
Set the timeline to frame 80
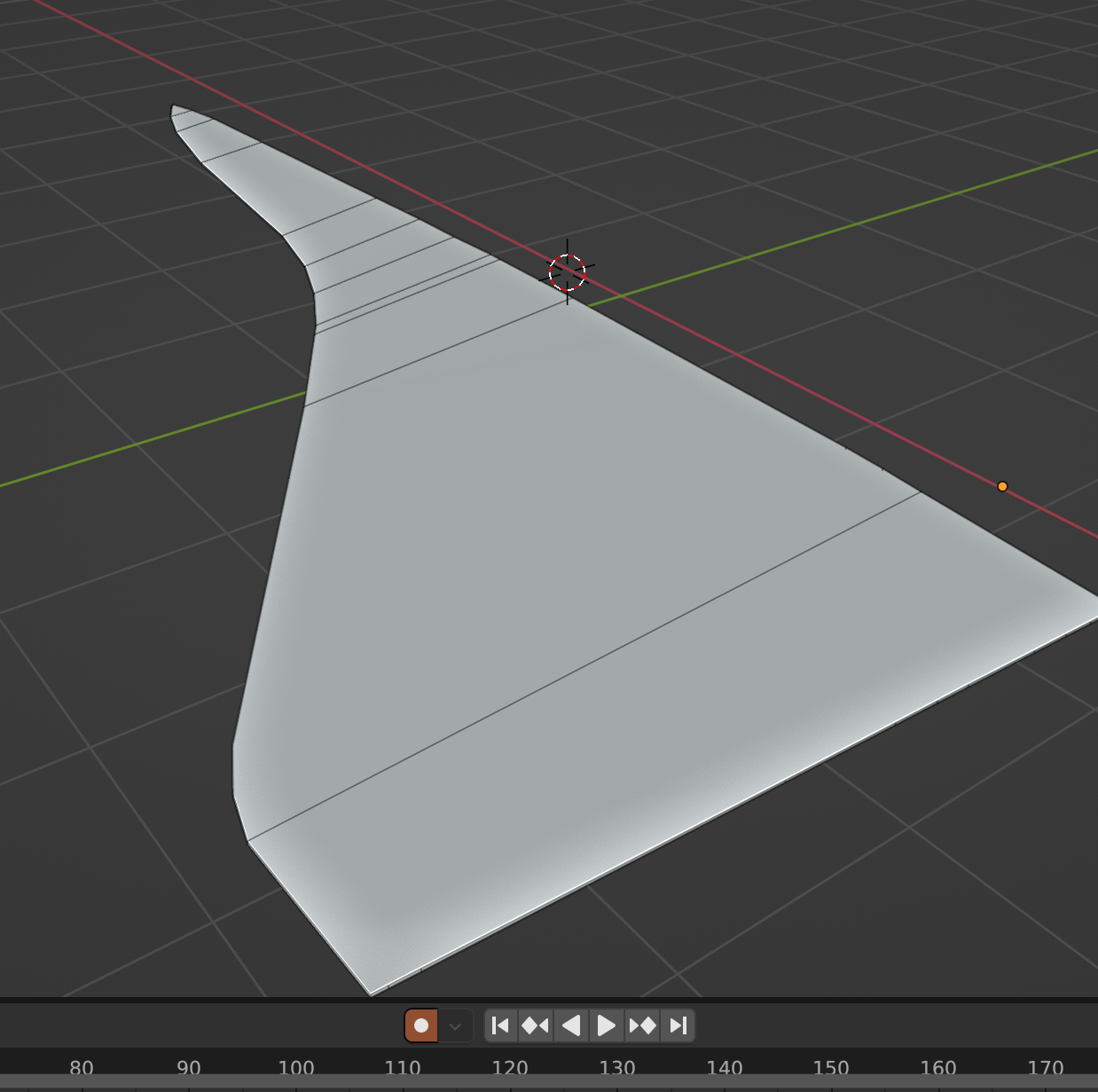coord(82,1067)
